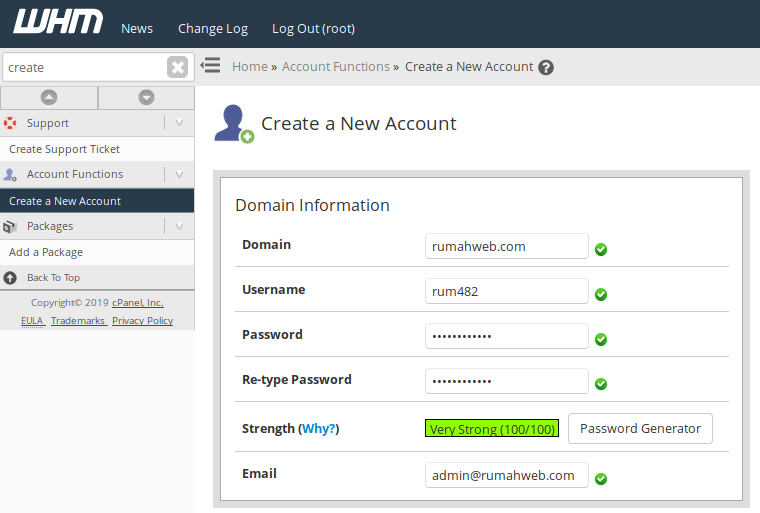
Task: Open the Why? strength link
Action: point(318,429)
